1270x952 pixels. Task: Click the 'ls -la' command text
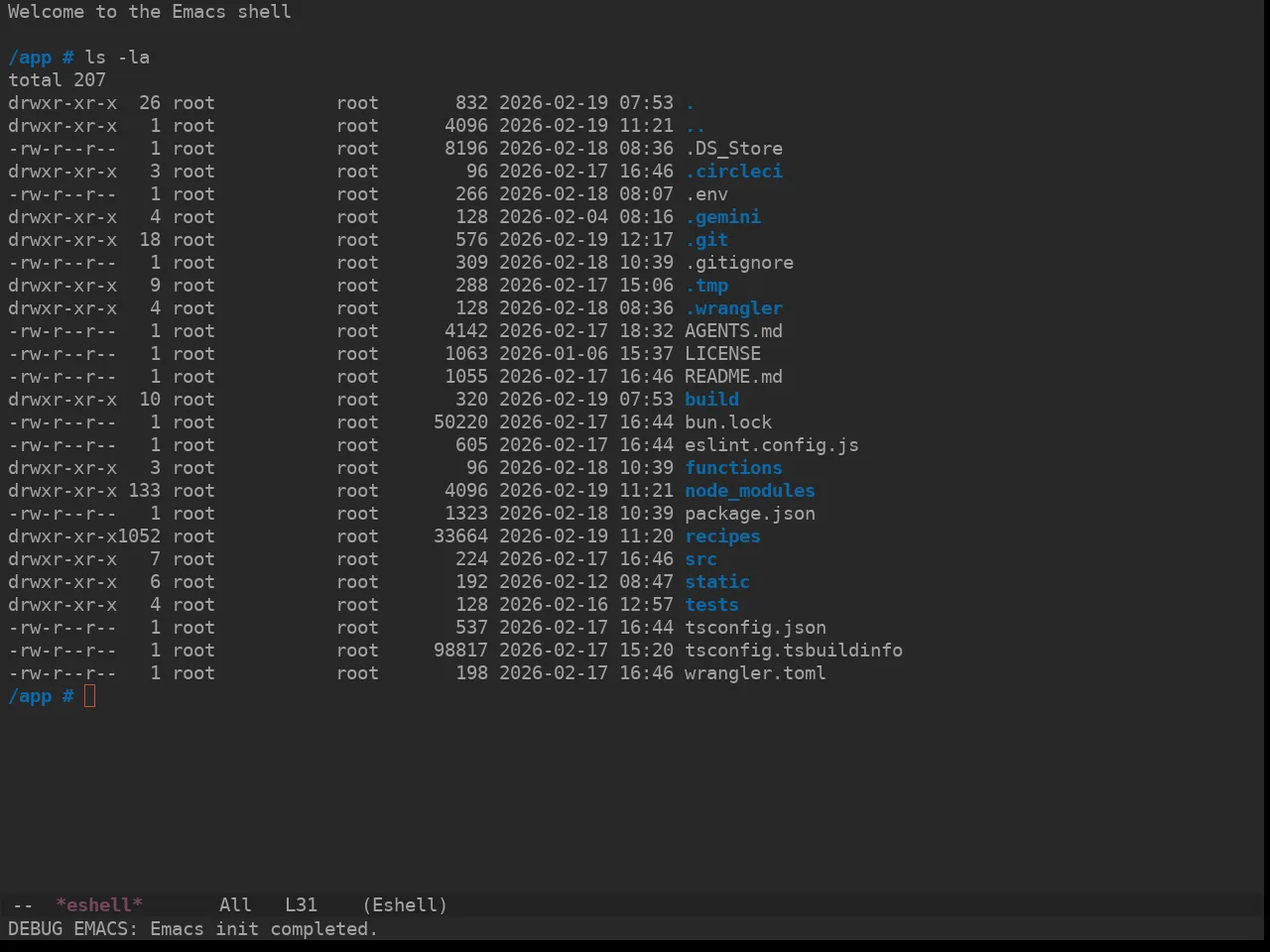117,58
